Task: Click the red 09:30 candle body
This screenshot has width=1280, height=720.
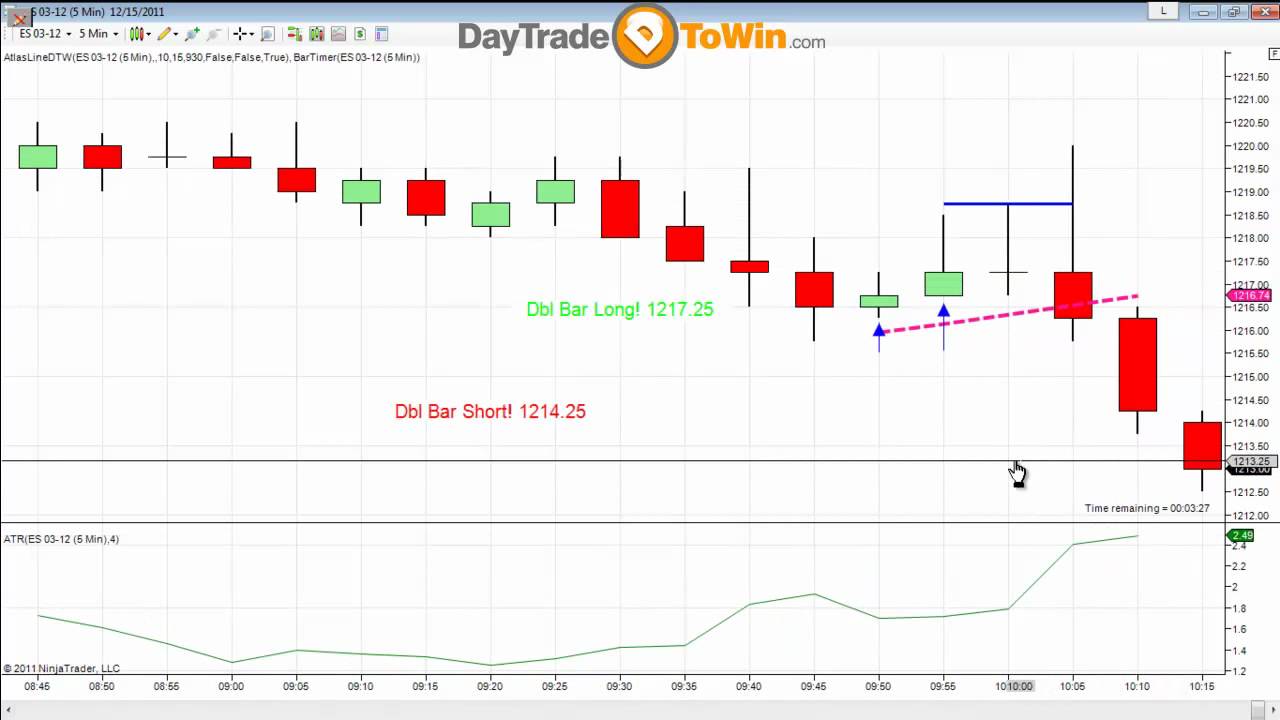Action: coord(620,209)
